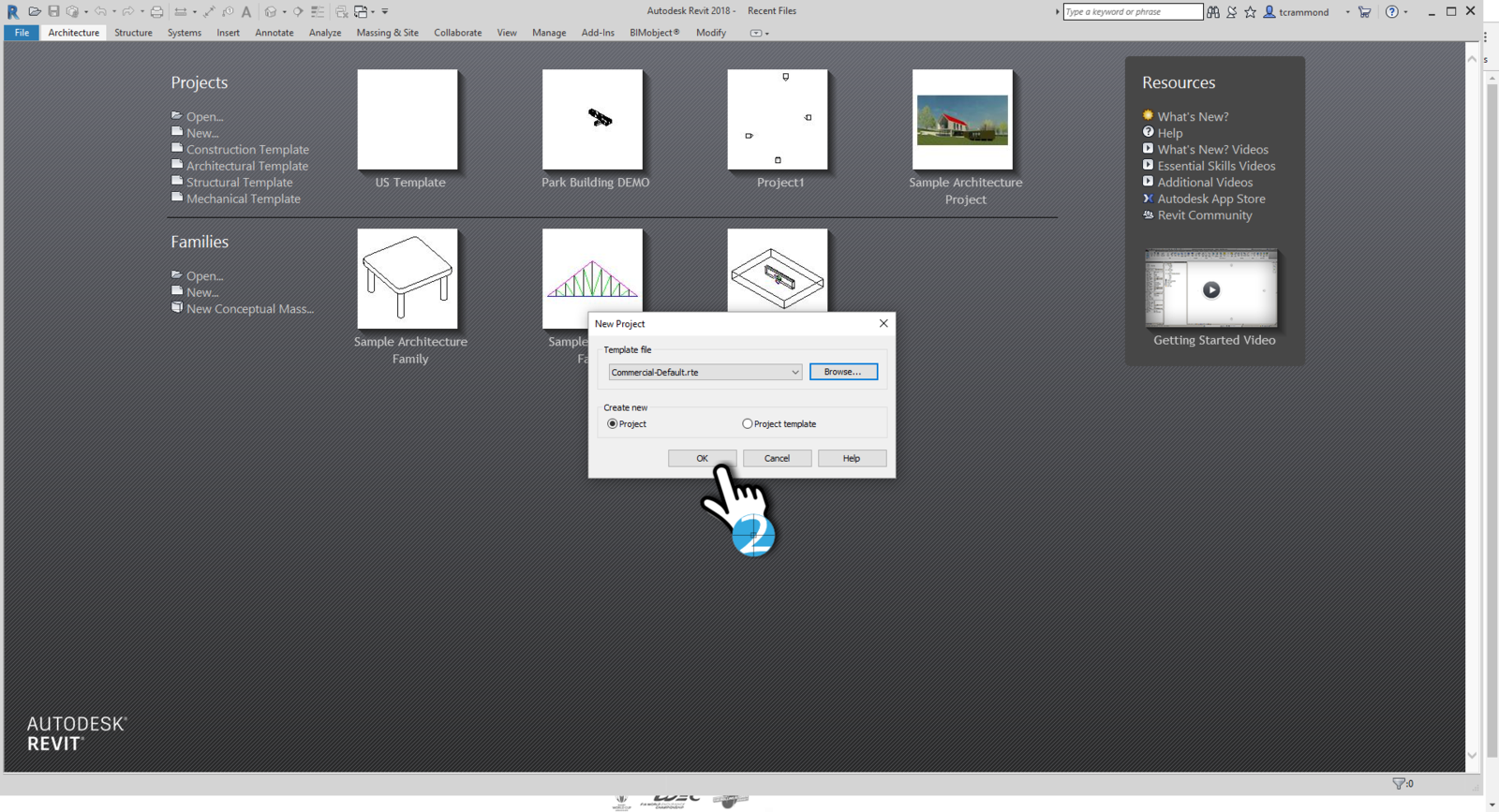The height and width of the screenshot is (812, 1499).
Task: Switch to the Collaborate ribbon tab
Action: click(x=458, y=33)
